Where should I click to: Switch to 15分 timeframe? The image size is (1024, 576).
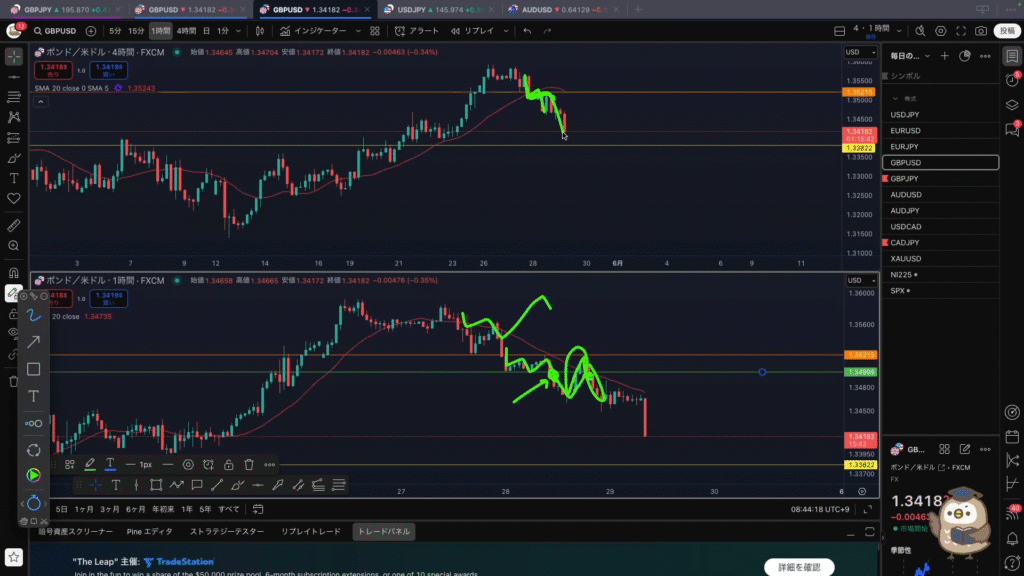[136, 31]
